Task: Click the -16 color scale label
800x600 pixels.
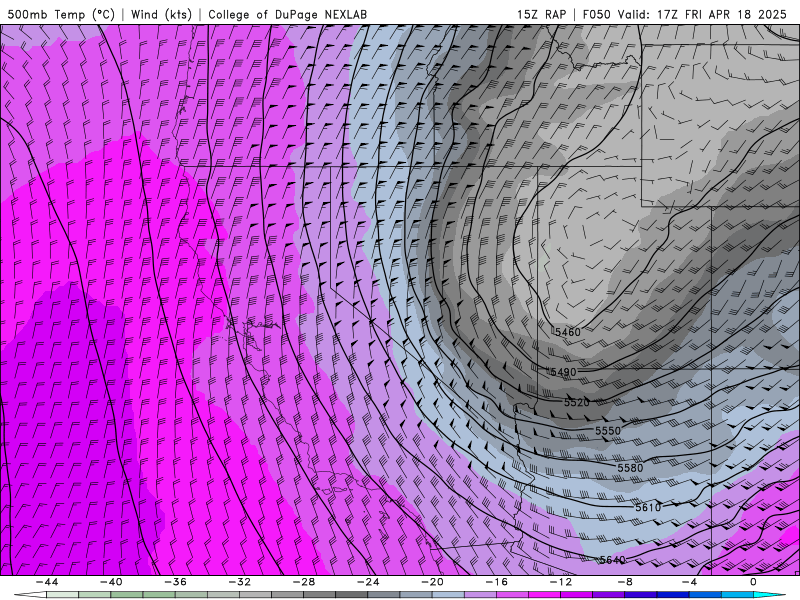Action: (x=496, y=582)
